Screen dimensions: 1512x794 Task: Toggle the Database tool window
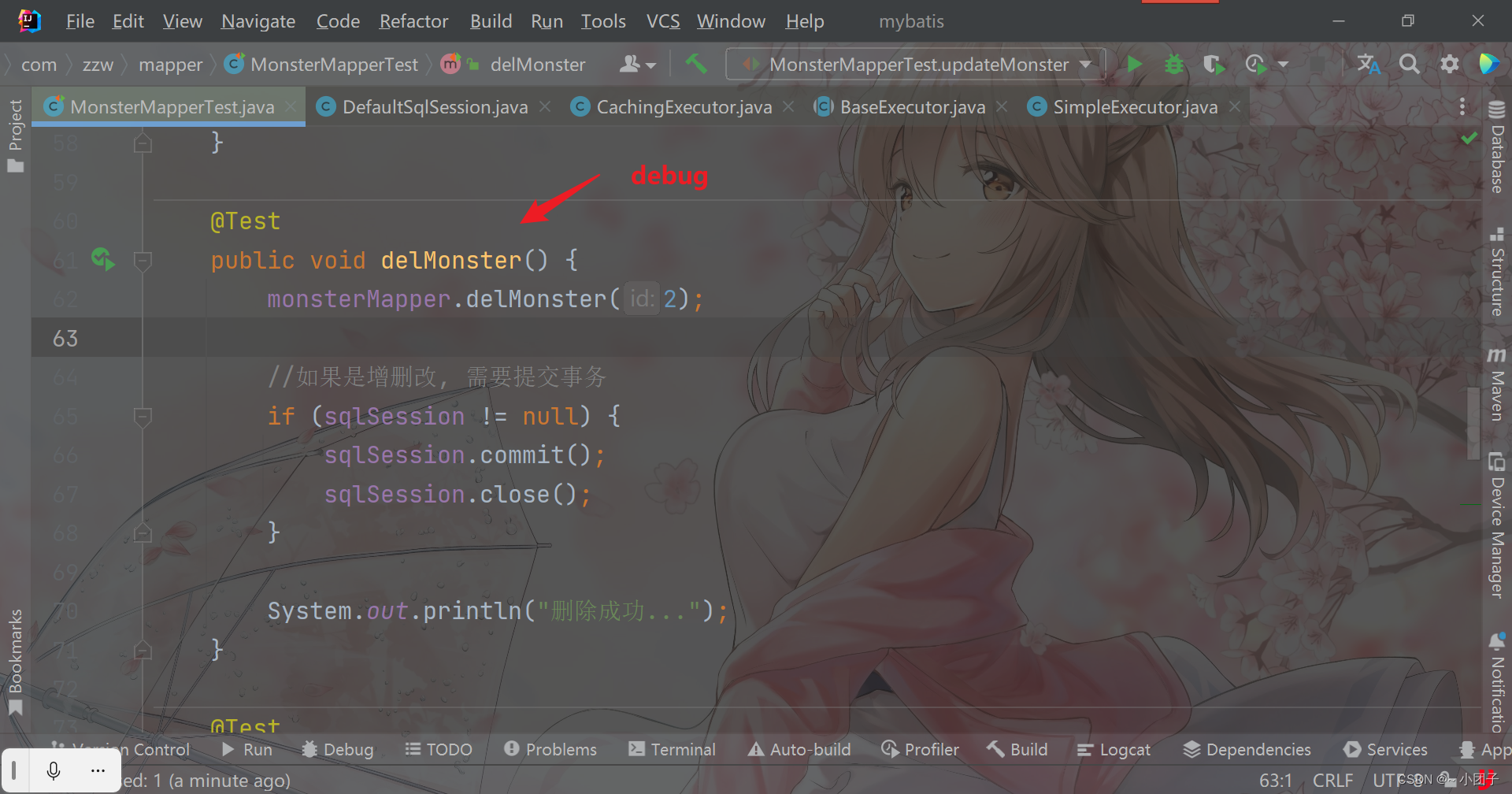tap(1496, 147)
